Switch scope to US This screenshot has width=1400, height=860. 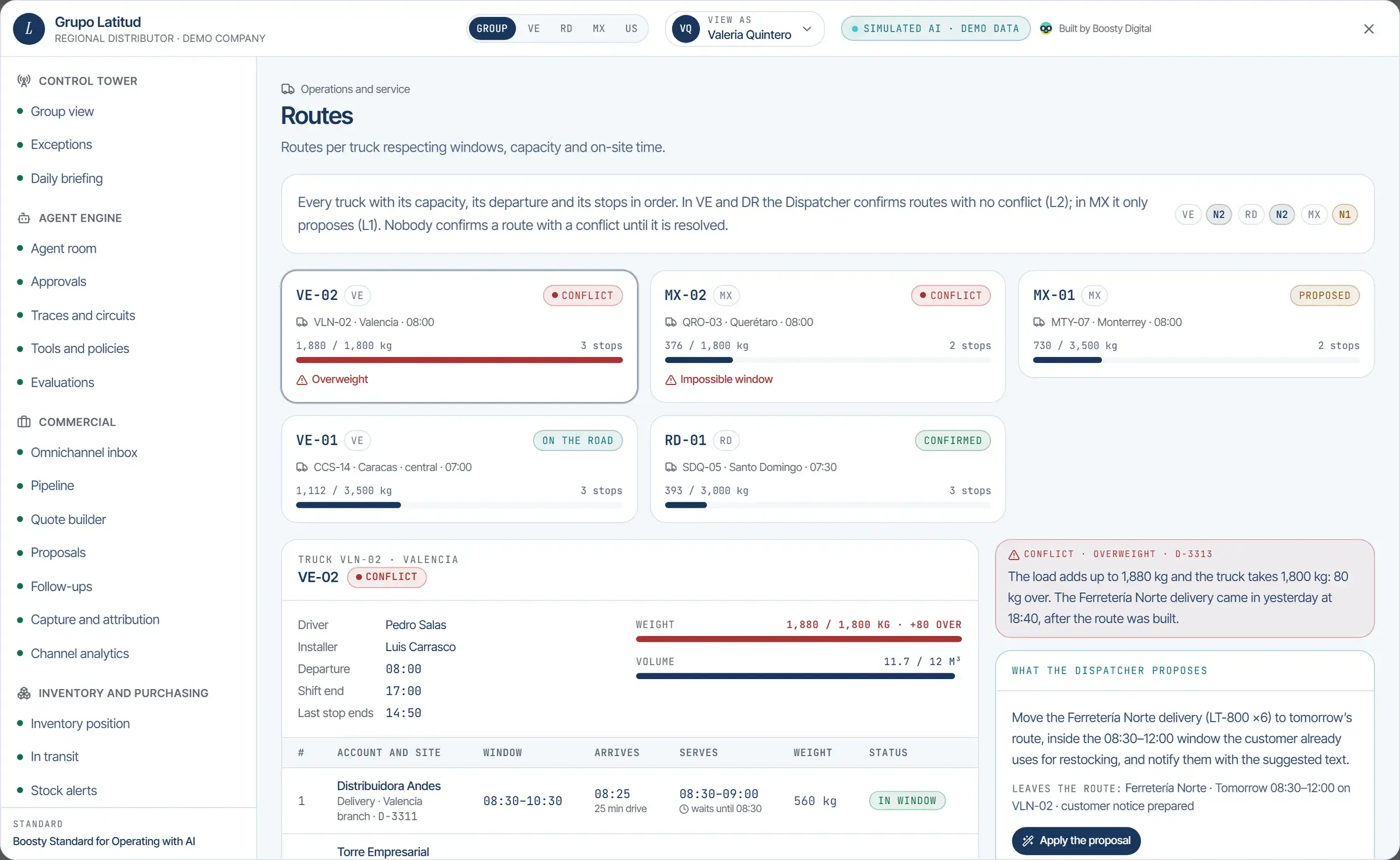631,29
